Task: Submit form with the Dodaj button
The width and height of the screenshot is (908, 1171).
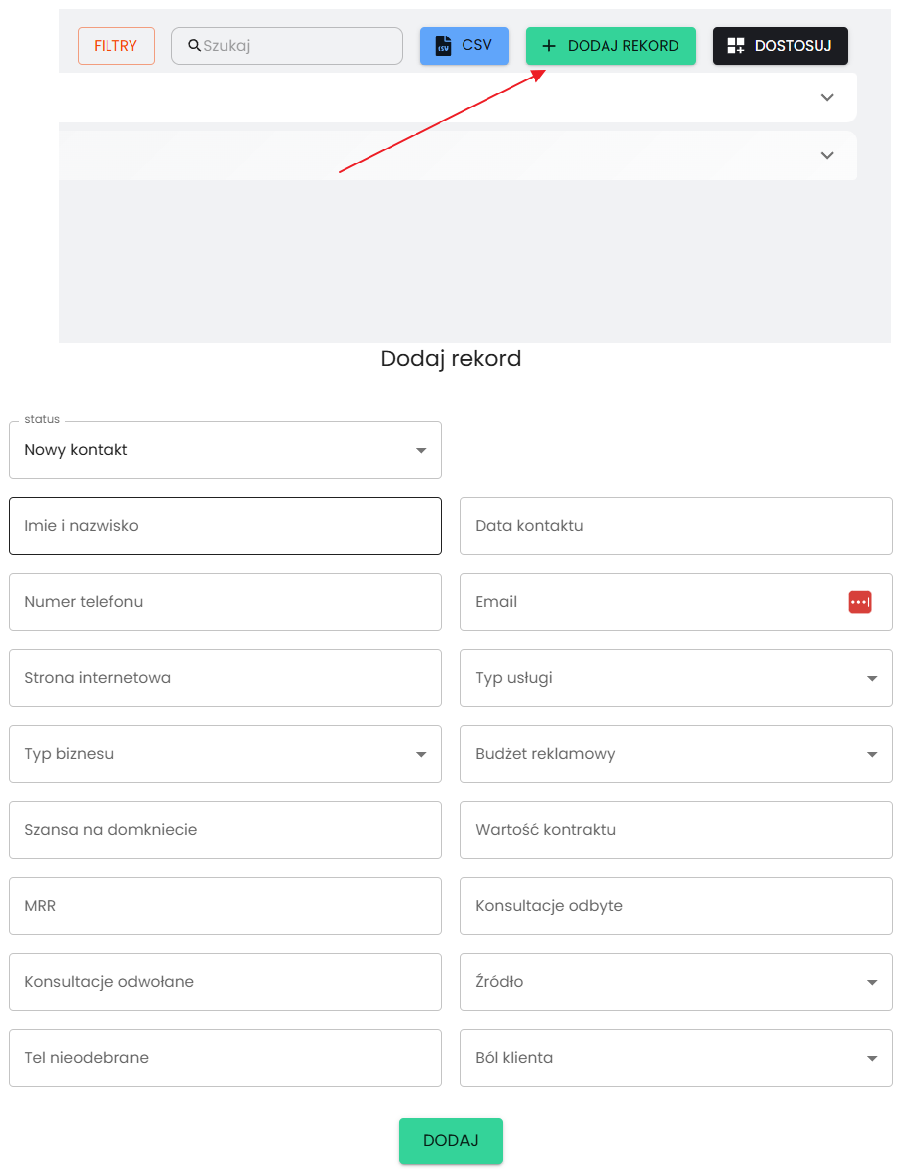Action: click(450, 1141)
